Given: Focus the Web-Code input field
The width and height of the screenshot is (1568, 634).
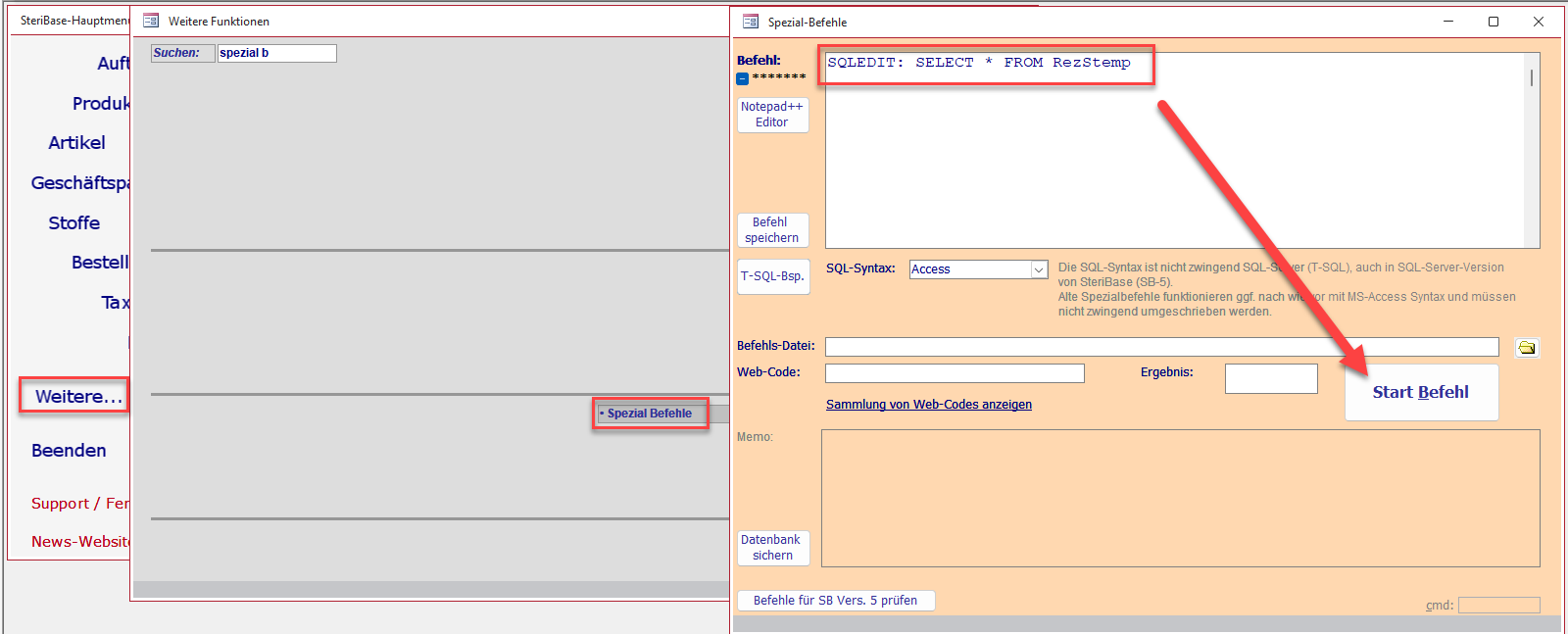Looking at the screenshot, I should coord(955,373).
